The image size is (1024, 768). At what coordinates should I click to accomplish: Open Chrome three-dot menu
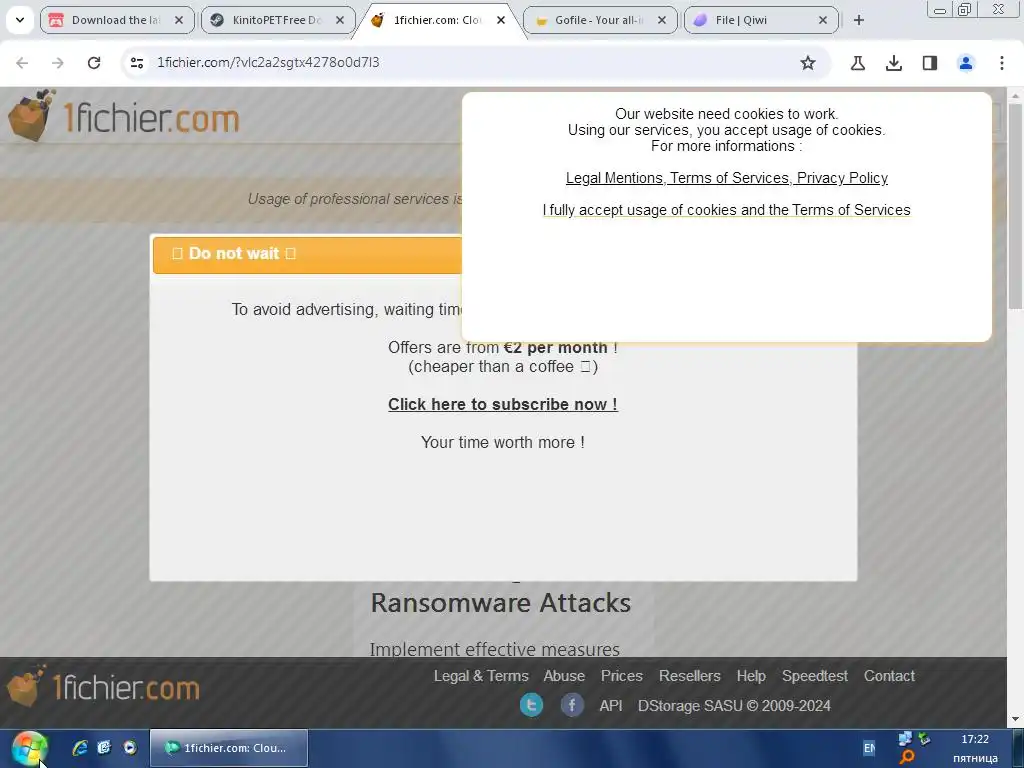[1001, 63]
